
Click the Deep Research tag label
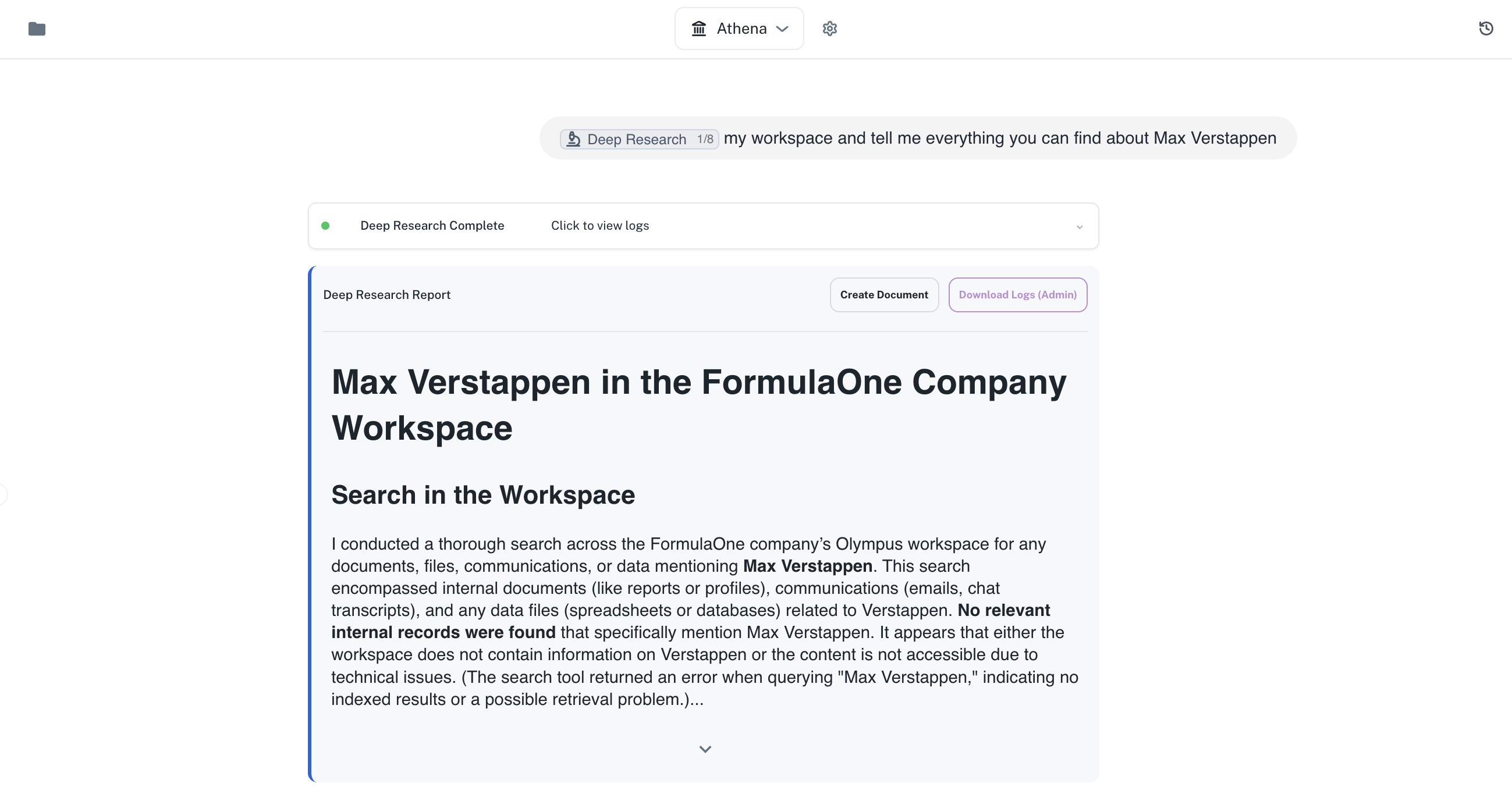[x=636, y=139]
